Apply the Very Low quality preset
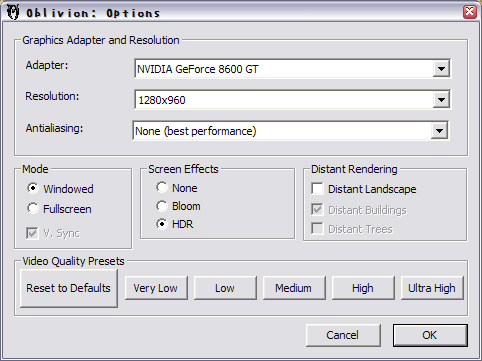The width and height of the screenshot is (482, 361). tap(156, 288)
